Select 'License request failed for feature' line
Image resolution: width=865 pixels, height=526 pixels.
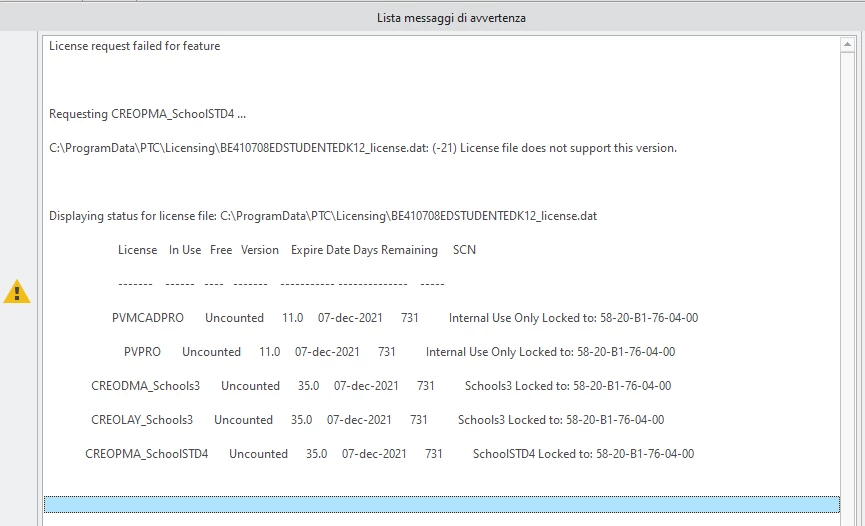tap(135, 46)
